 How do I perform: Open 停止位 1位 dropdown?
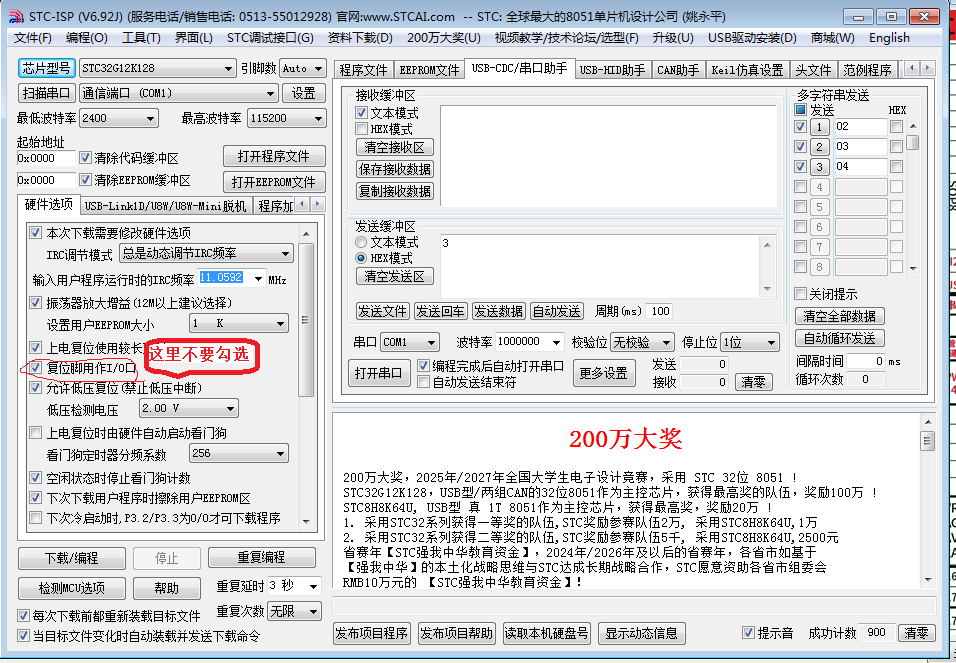pyautogui.click(x=749, y=342)
